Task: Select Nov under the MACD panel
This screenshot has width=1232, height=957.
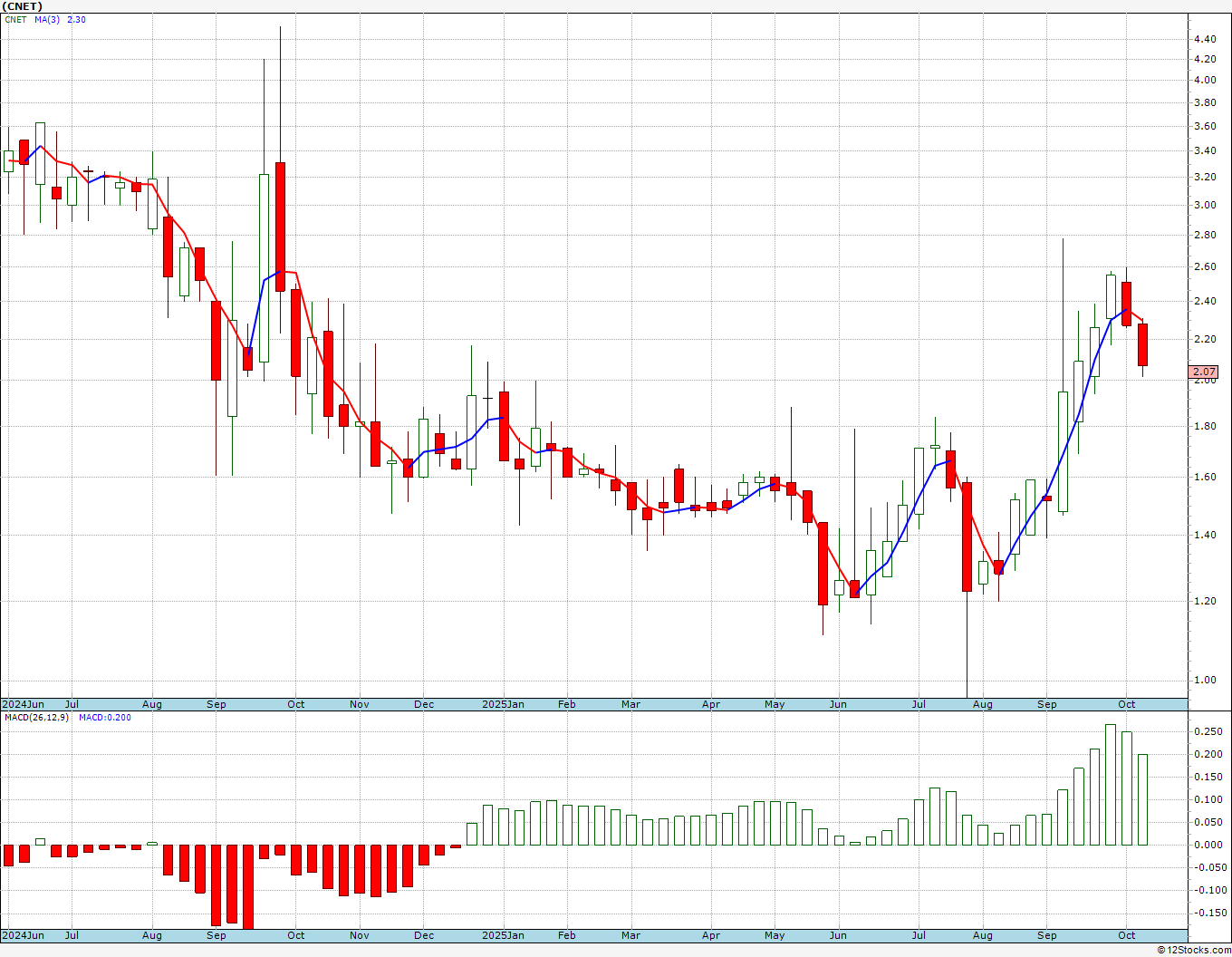Action: point(360,935)
